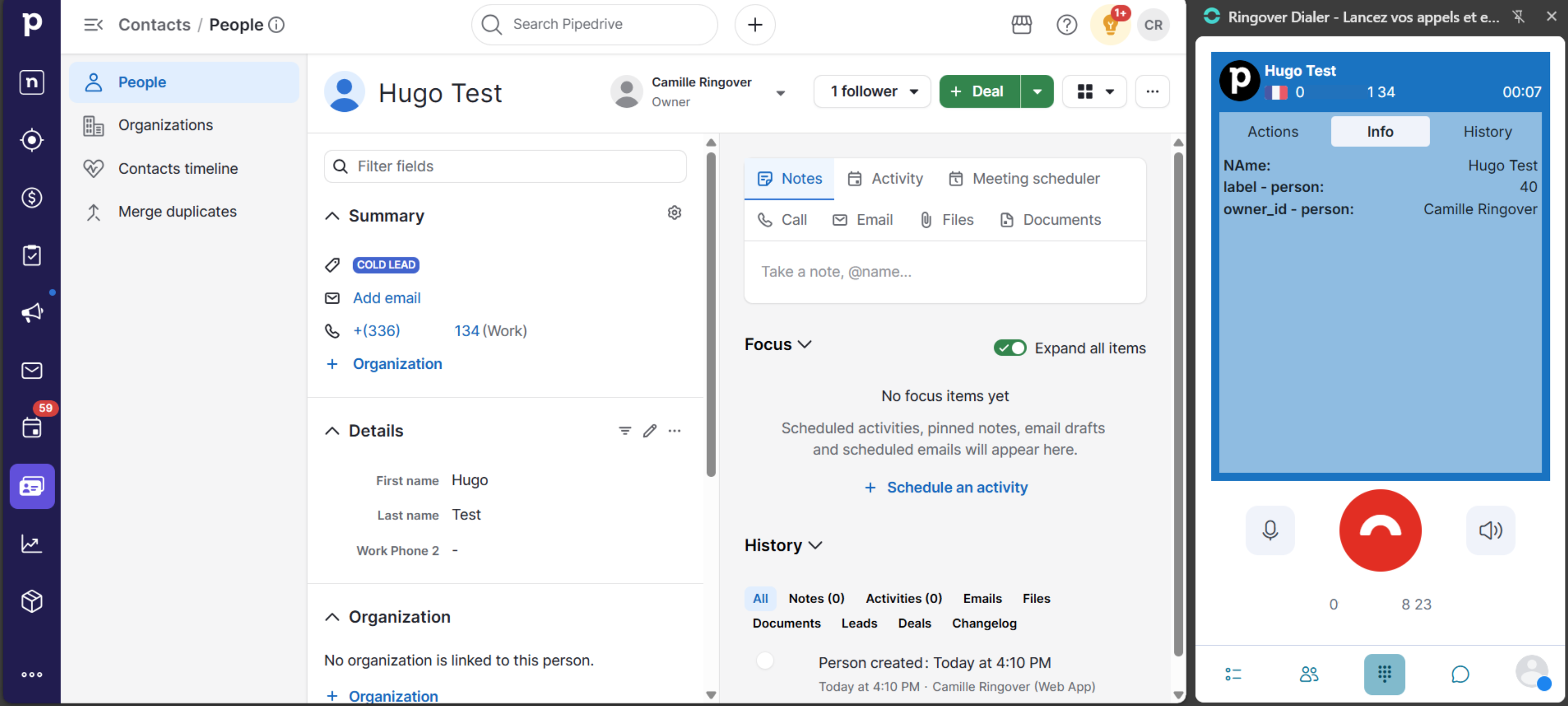Filter history by Changelog
This screenshot has width=1568, height=706.
point(984,623)
